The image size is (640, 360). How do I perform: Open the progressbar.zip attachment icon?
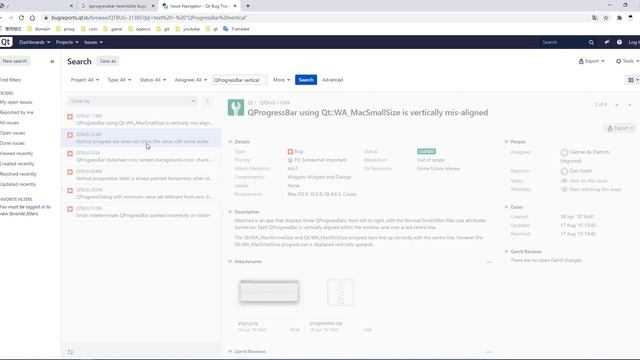click(x=340, y=292)
